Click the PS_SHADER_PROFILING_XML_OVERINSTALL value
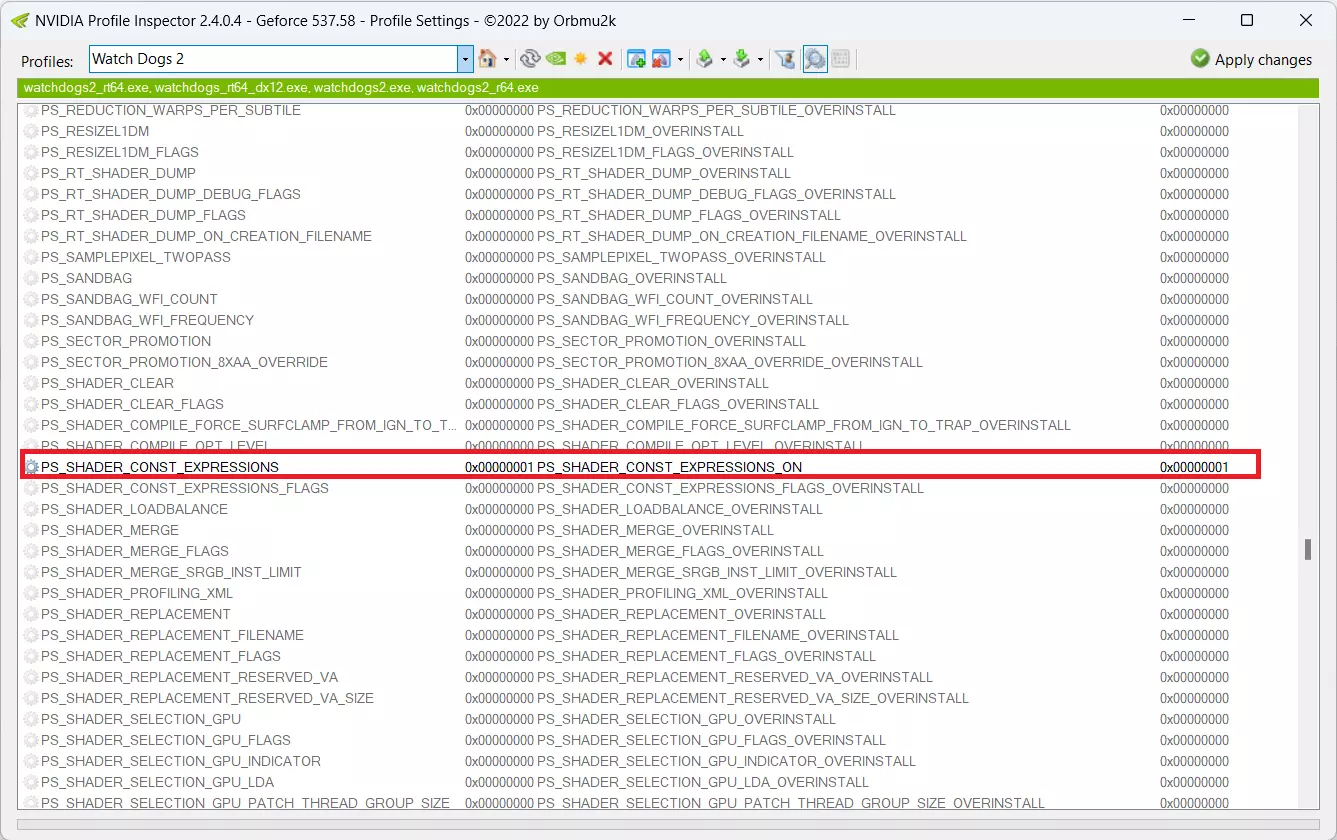Viewport: 1337px width, 840px height. pyautogui.click(x=682, y=593)
